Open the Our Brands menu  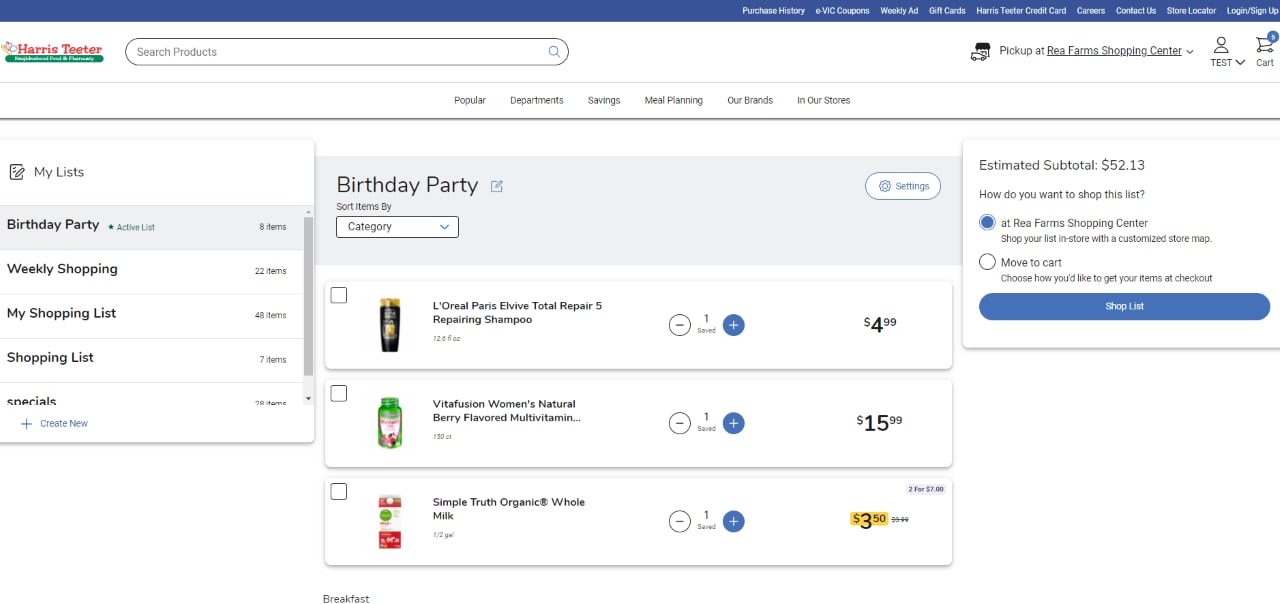[750, 100]
